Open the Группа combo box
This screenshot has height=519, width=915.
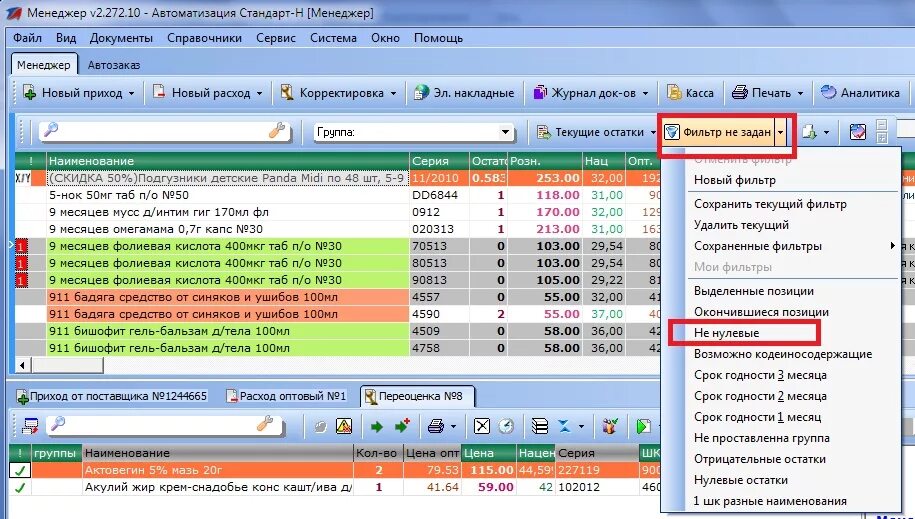click(x=414, y=132)
